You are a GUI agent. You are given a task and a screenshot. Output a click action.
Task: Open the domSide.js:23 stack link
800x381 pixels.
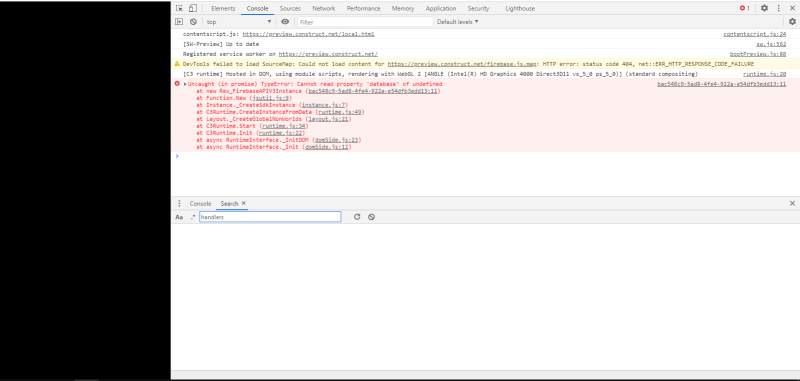[337, 140]
